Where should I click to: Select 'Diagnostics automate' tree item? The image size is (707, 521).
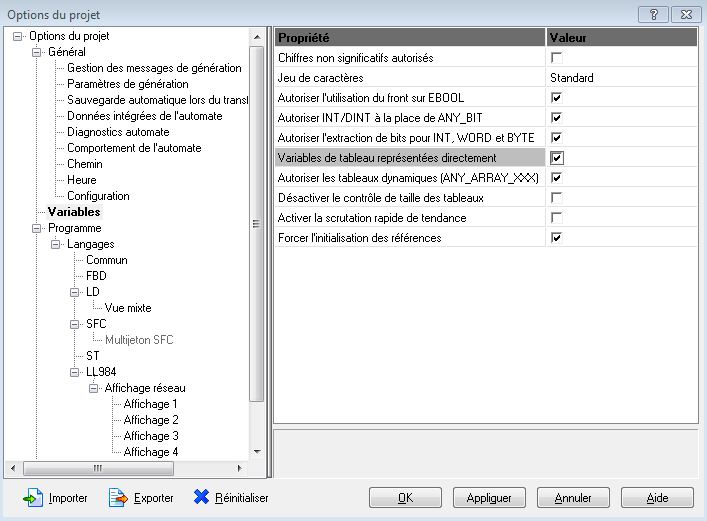pyautogui.click(x=118, y=132)
